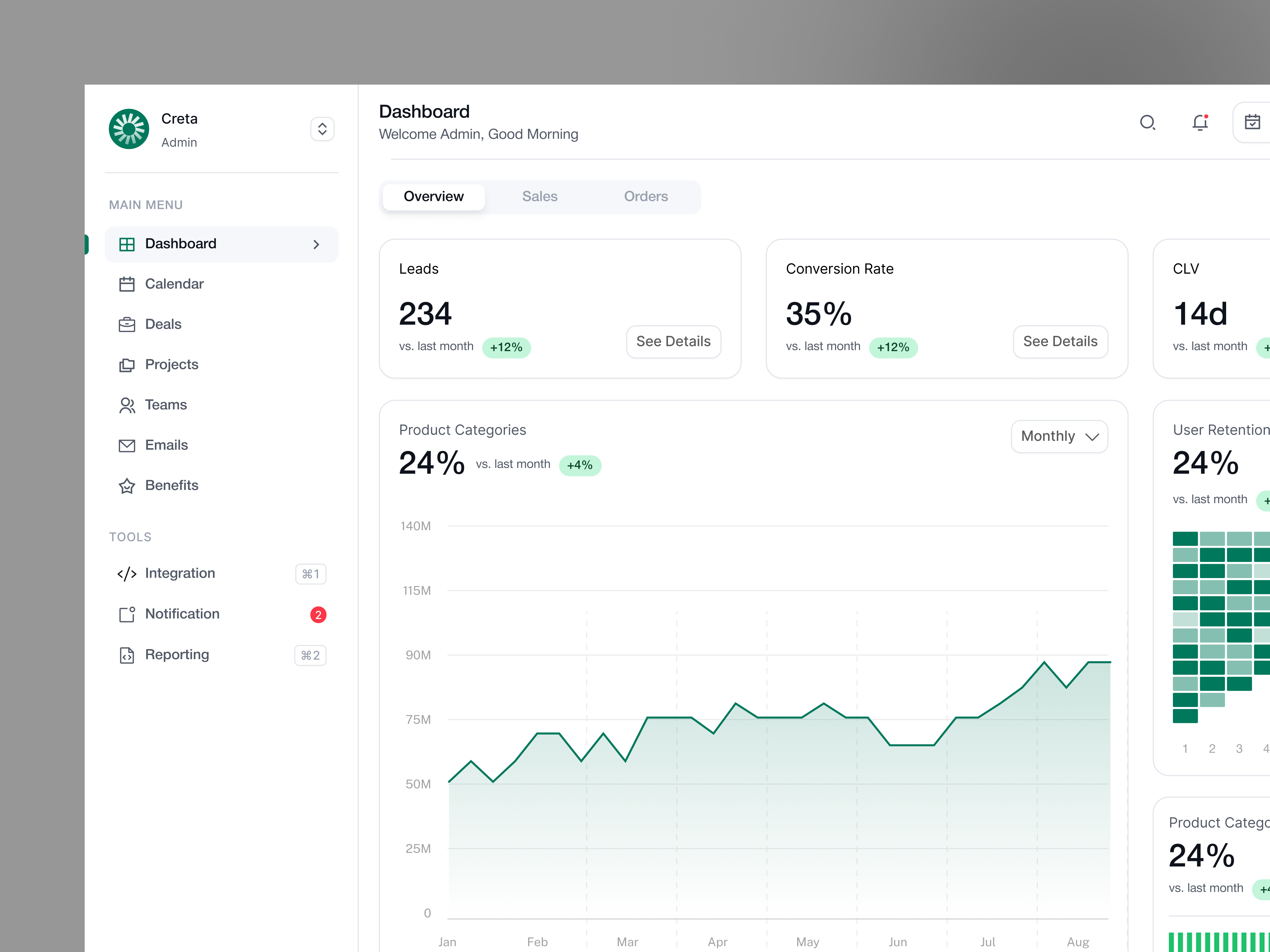Open the workspace switcher next to Creta

click(322, 129)
